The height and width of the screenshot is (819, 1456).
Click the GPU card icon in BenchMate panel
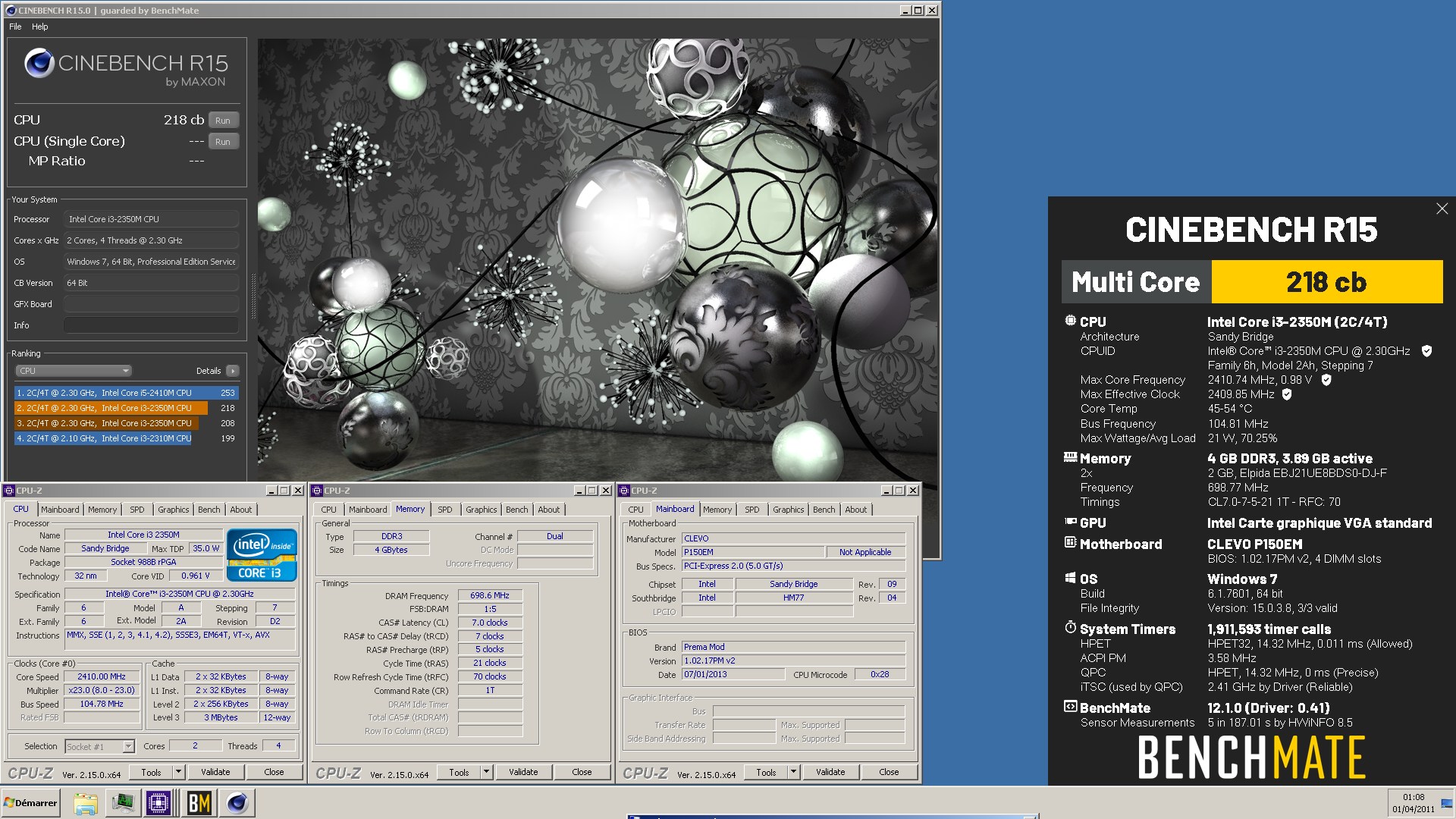click(x=1070, y=522)
